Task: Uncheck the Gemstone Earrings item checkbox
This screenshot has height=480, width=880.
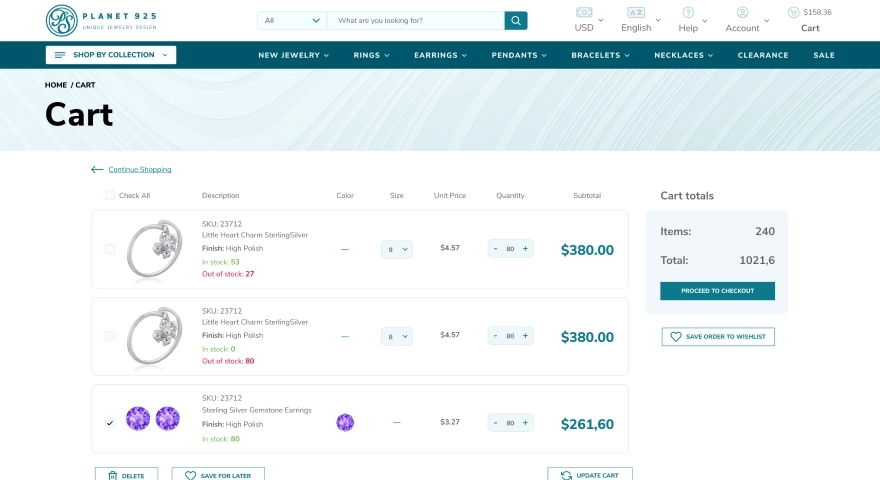Action: point(110,423)
